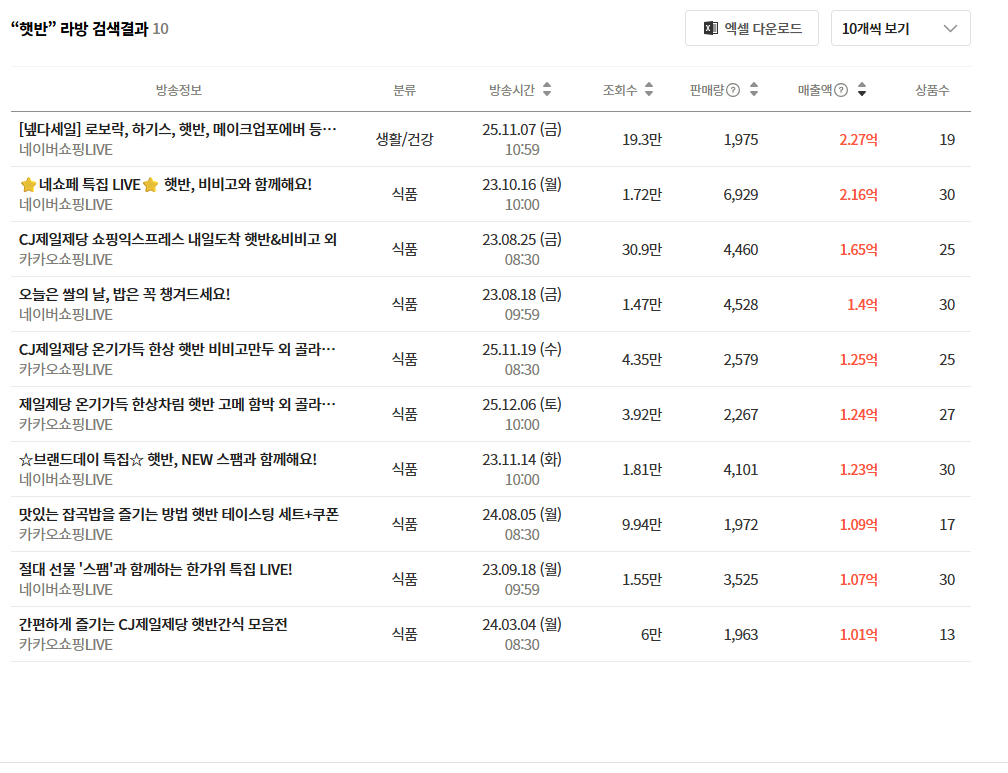
Task: Open 오늘은 쌀의 날 broadcast title
Action: point(125,294)
